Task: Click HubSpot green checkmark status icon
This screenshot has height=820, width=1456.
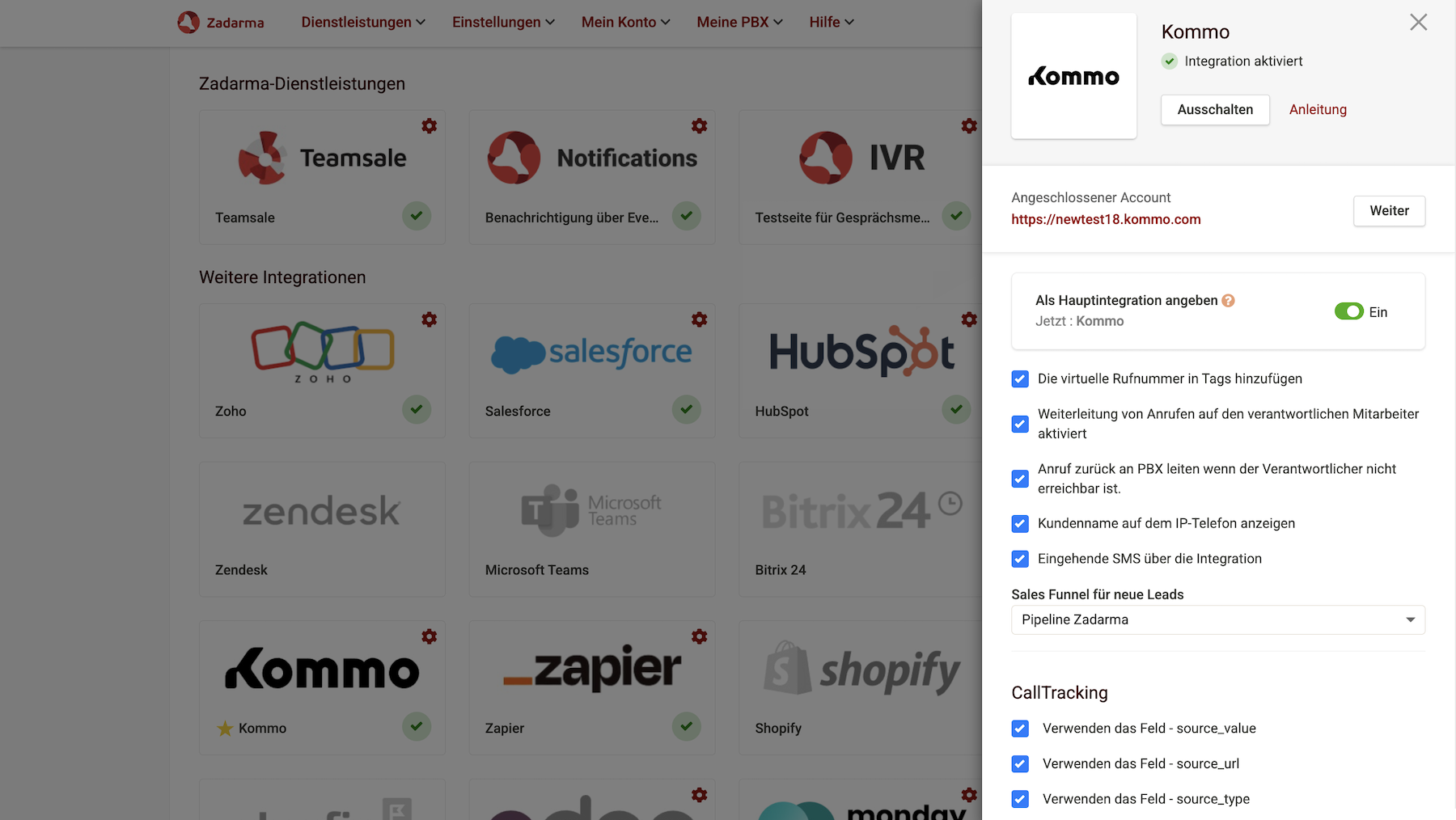Action: coord(956,409)
